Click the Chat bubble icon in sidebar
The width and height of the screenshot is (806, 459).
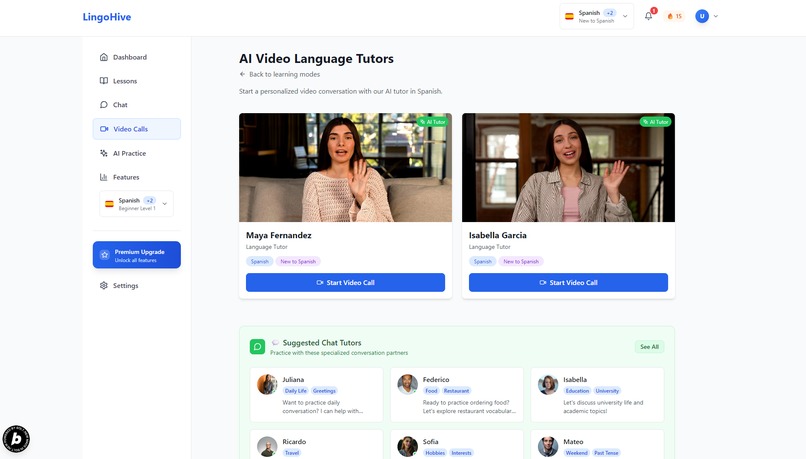pyautogui.click(x=104, y=105)
